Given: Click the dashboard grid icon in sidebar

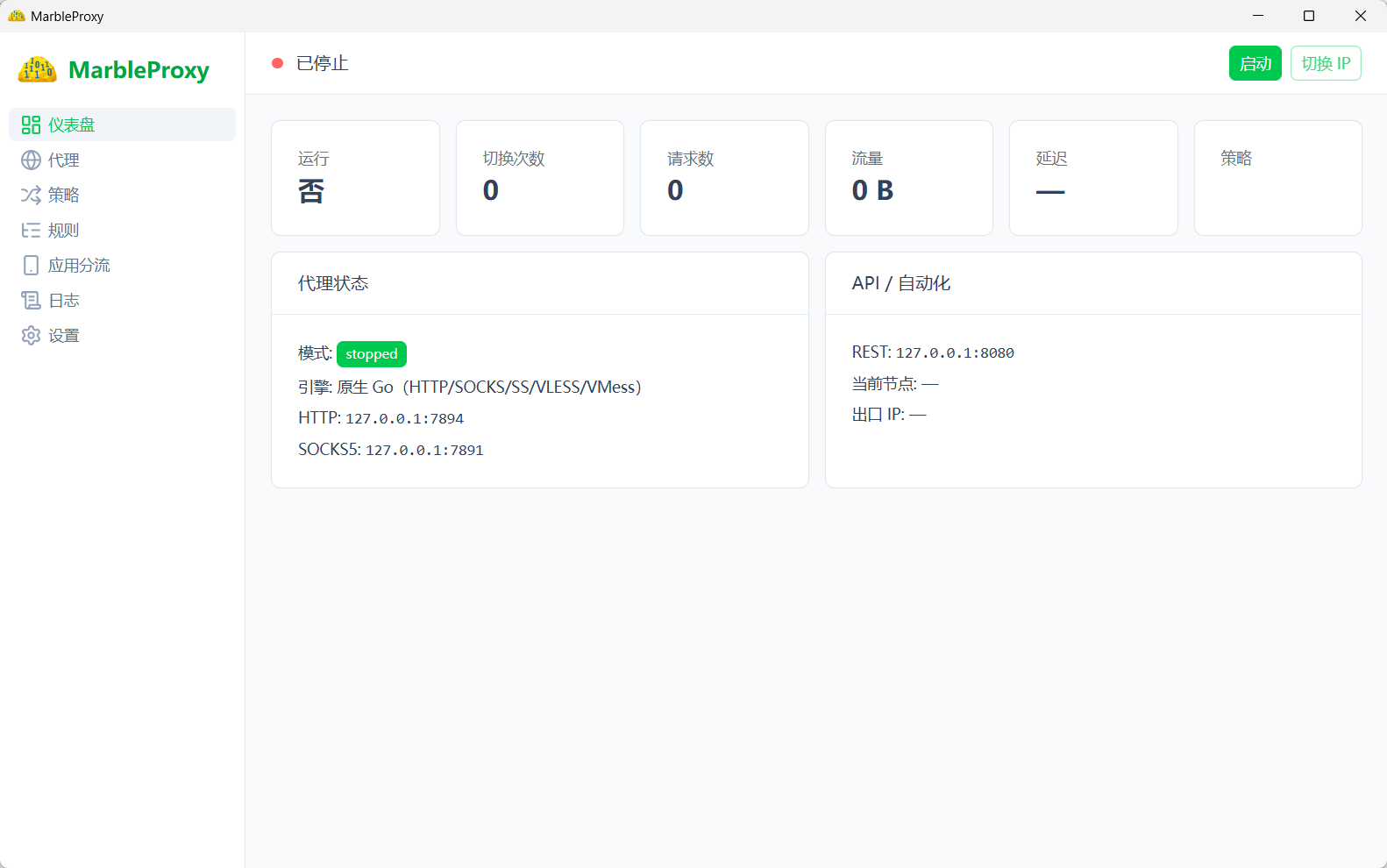Looking at the screenshot, I should (x=31, y=125).
